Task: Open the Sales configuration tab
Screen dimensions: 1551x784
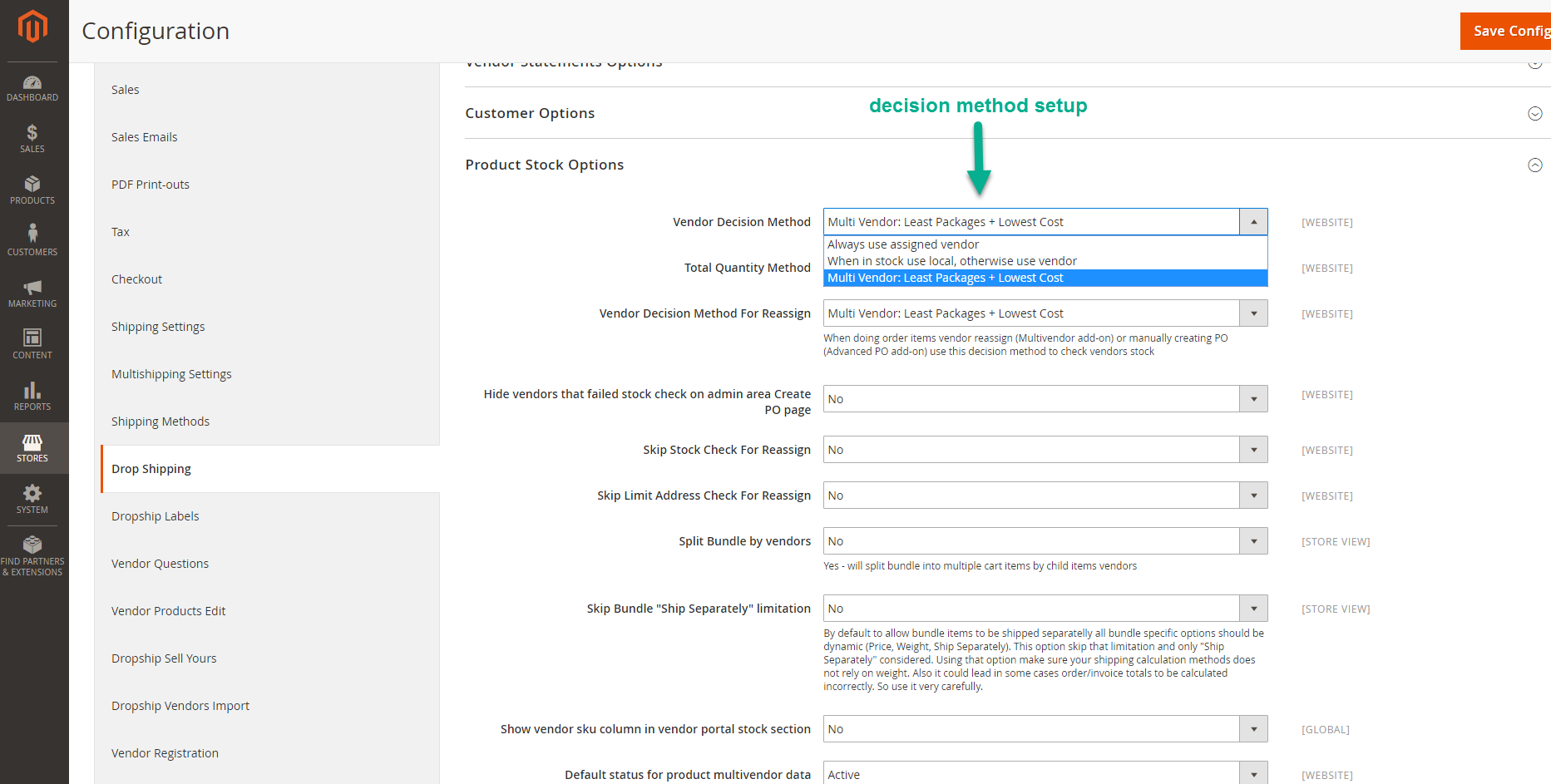Action: [267, 90]
